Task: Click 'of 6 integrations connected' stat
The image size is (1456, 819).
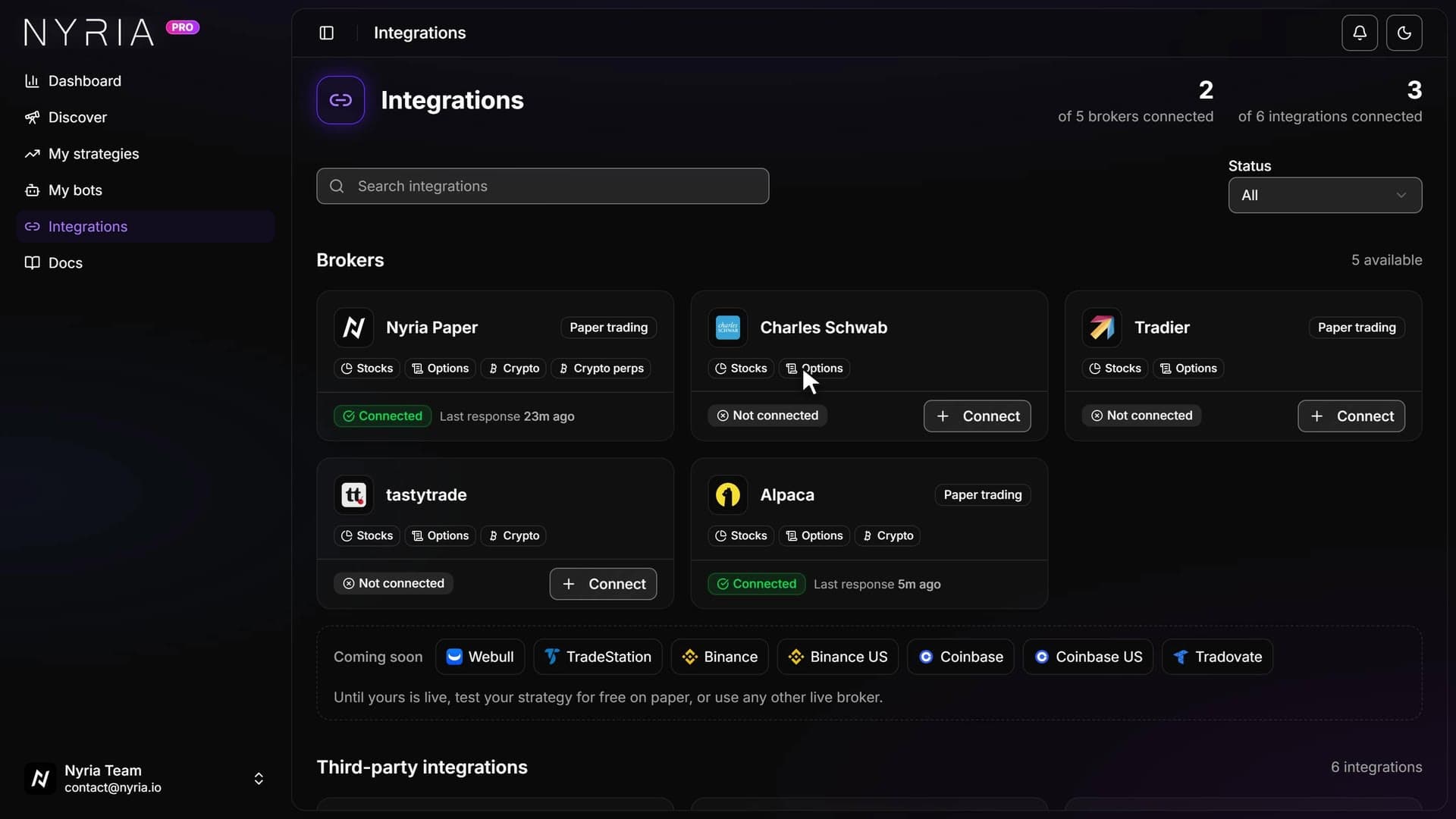Action: point(1330,117)
